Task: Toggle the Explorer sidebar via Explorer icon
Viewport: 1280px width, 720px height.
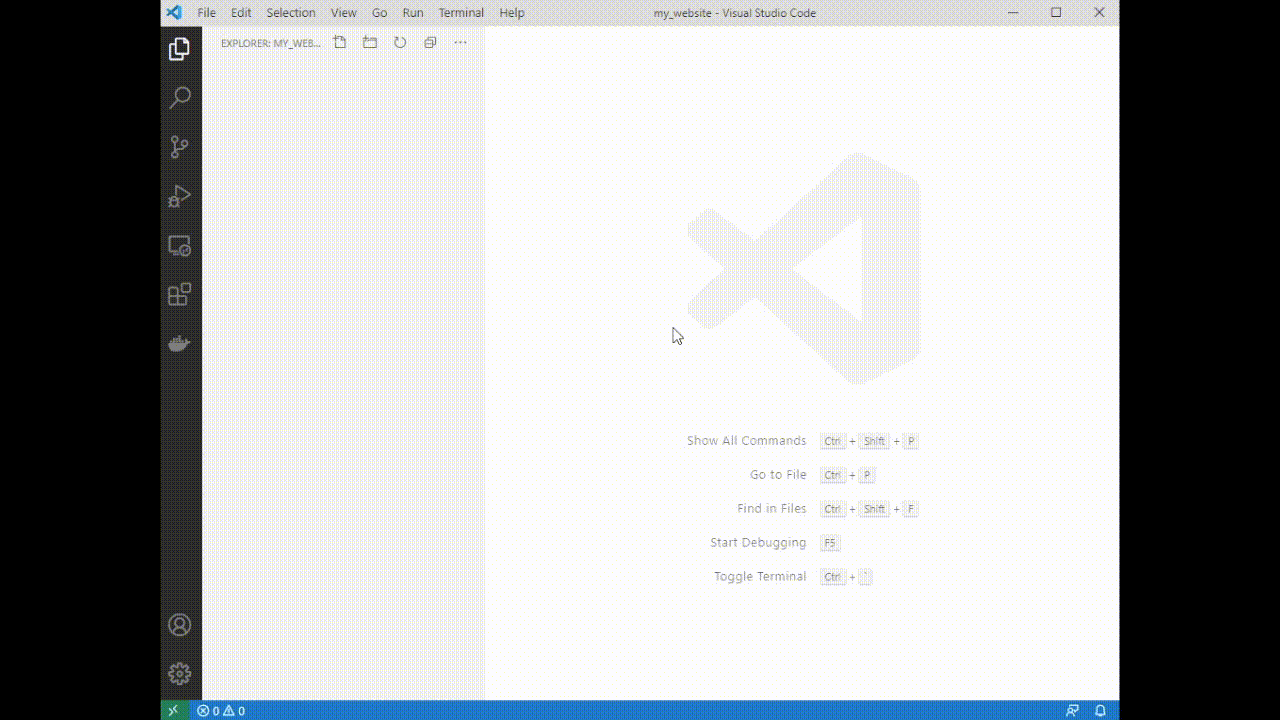Action: click(179, 48)
